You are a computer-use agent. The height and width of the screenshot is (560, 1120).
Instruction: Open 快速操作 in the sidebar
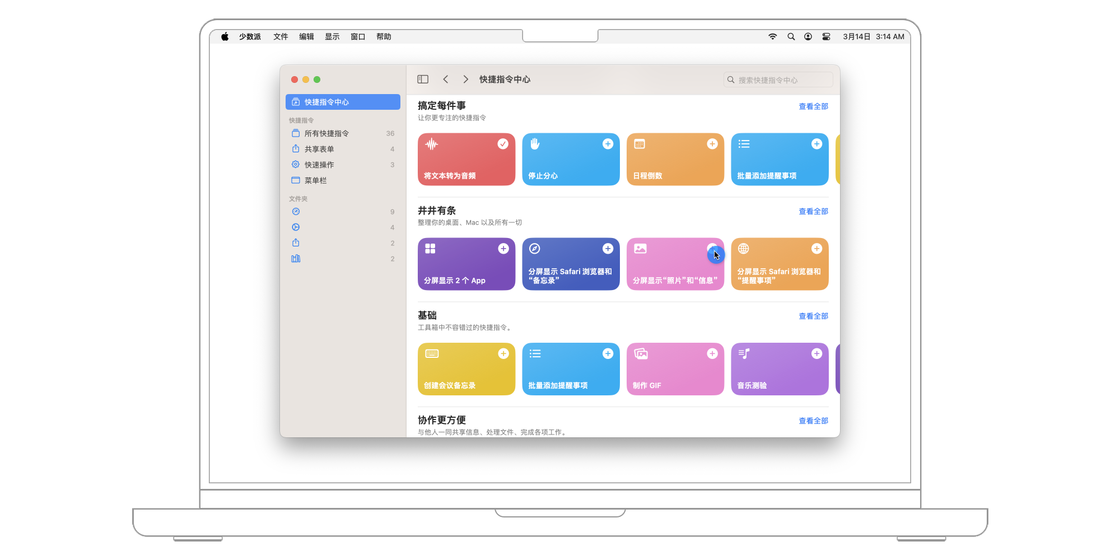[x=343, y=165]
